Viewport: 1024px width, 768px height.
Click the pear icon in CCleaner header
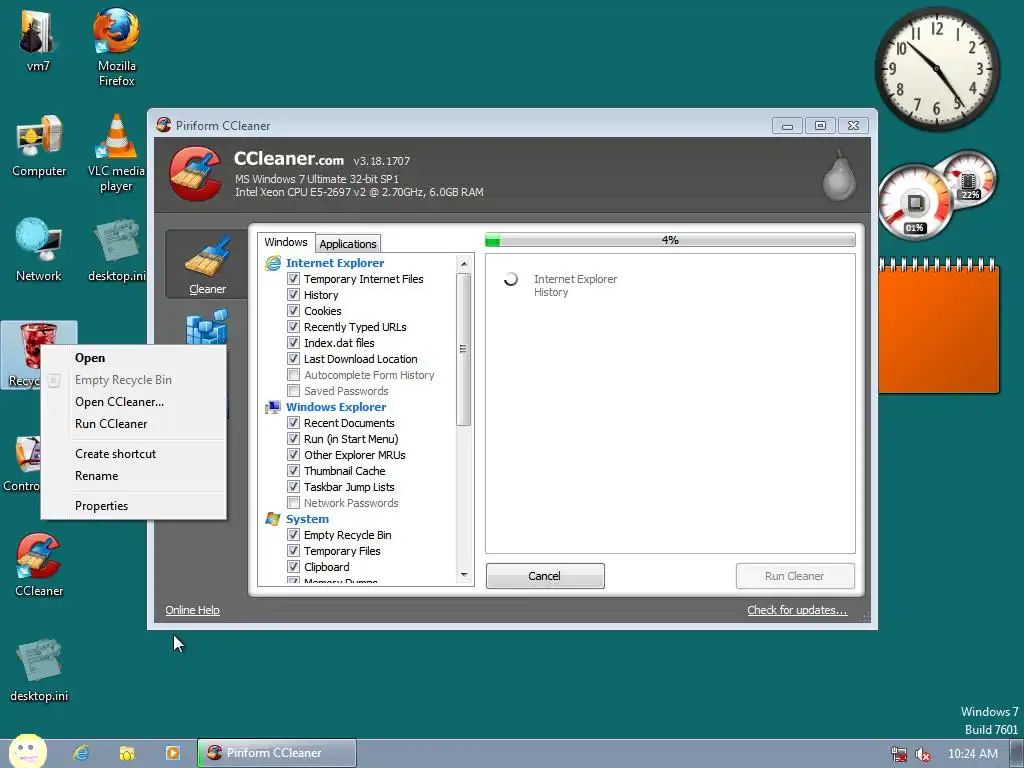click(839, 174)
